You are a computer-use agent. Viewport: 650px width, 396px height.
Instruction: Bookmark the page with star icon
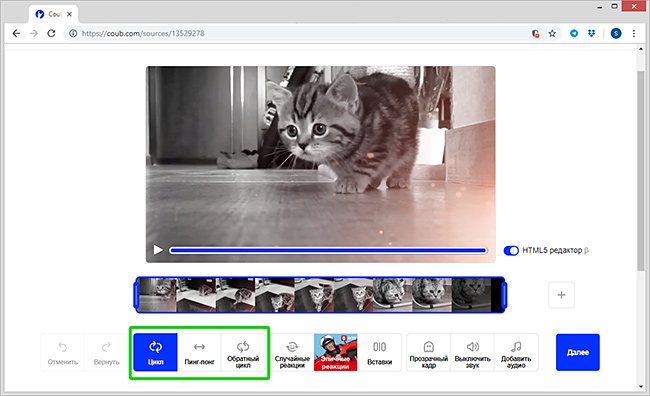tap(552, 34)
